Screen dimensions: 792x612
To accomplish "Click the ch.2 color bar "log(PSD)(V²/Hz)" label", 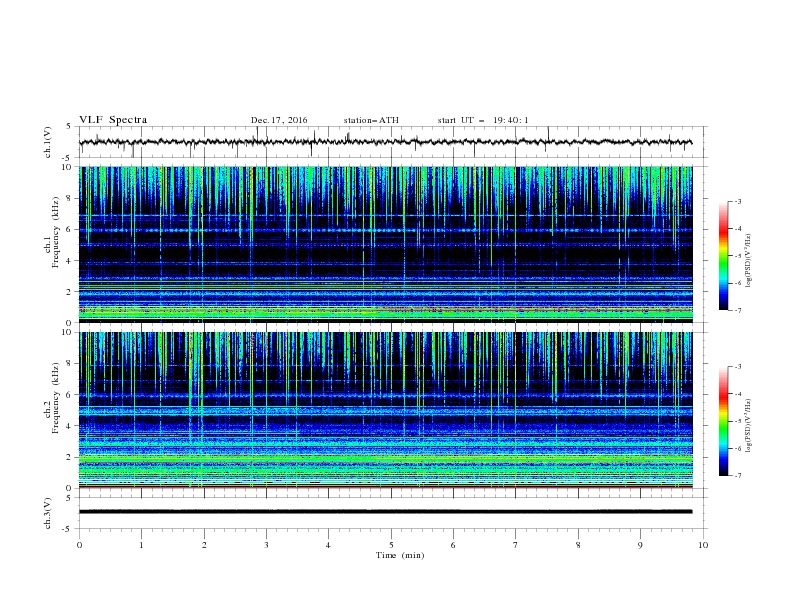I will tap(748, 425).
